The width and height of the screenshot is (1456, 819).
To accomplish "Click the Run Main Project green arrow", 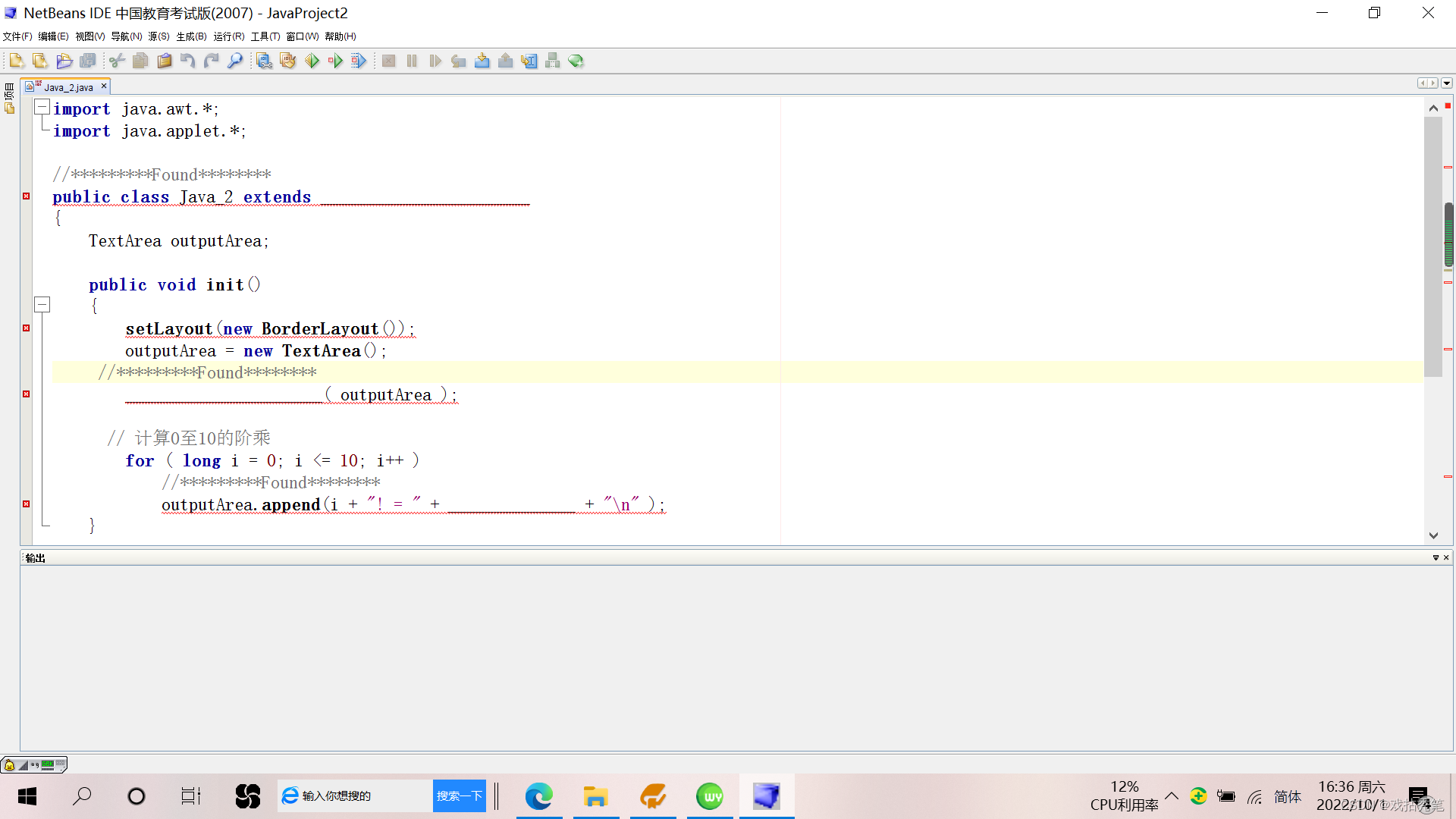I will click(312, 61).
